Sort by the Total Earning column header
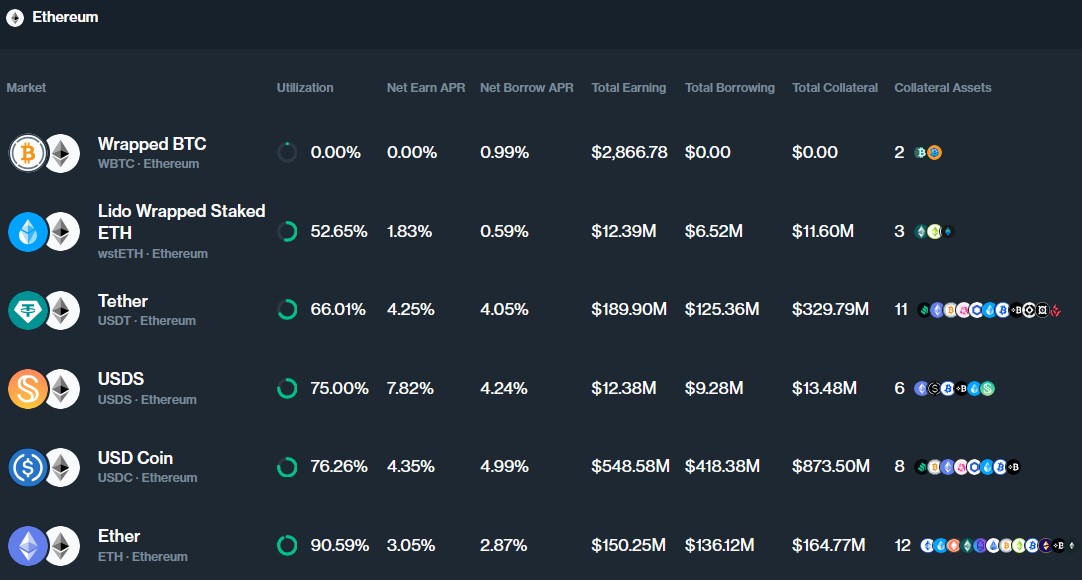This screenshot has height=580, width=1082. [x=629, y=88]
